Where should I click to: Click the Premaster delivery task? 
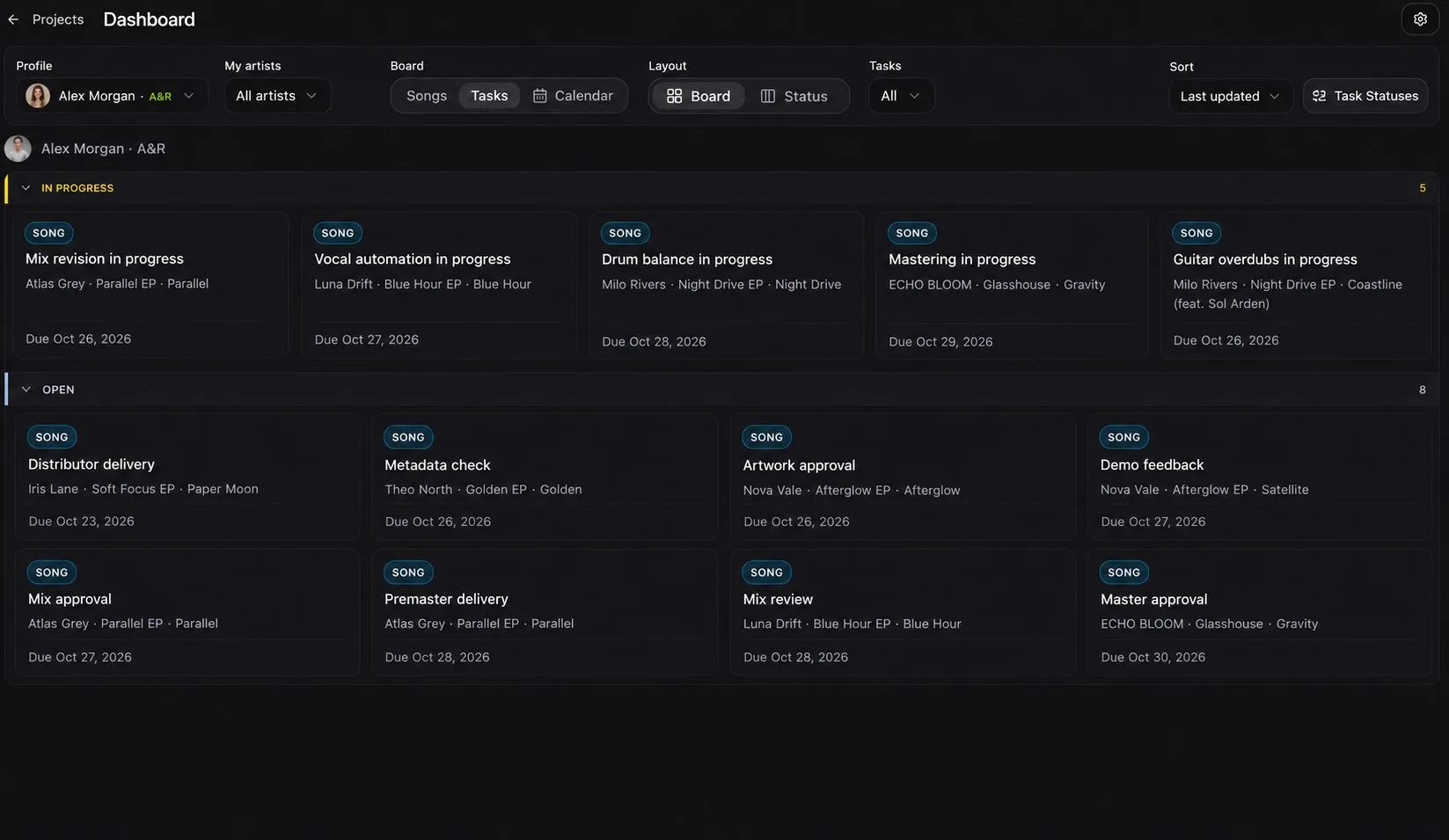pos(545,612)
